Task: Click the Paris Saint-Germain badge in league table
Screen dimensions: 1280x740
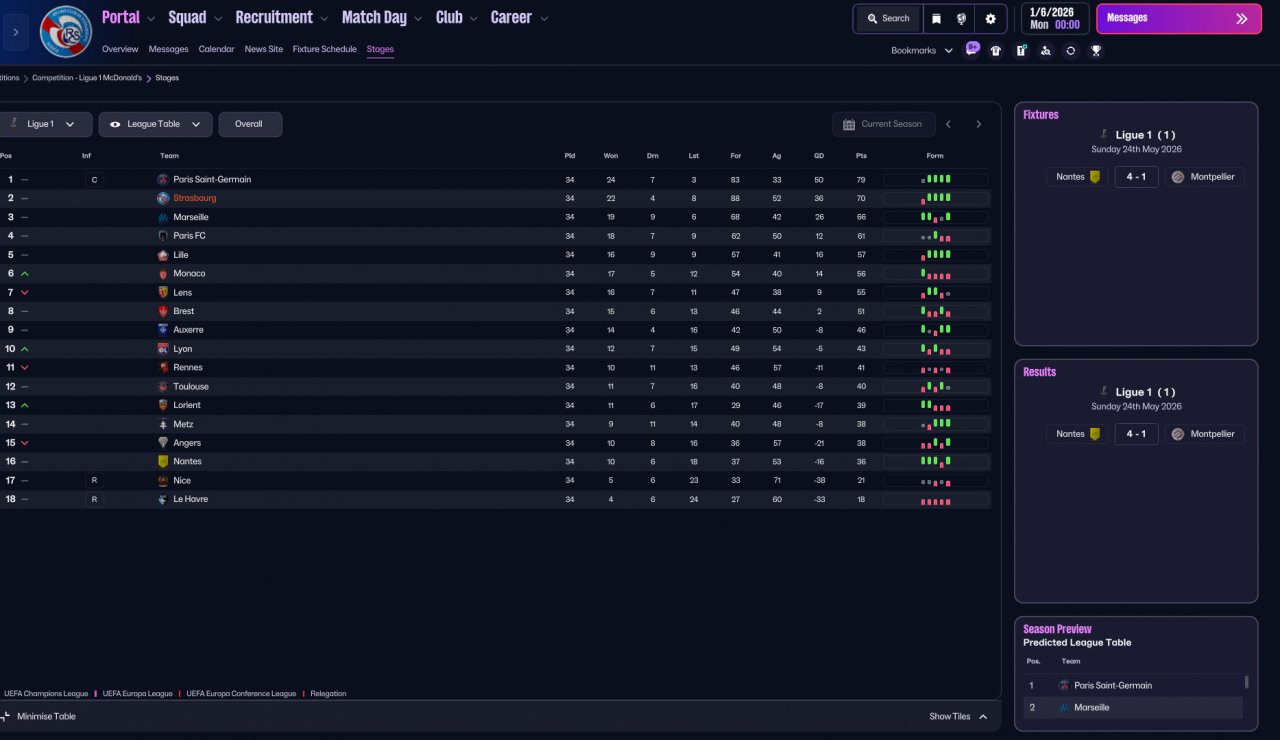Action: 163,179
